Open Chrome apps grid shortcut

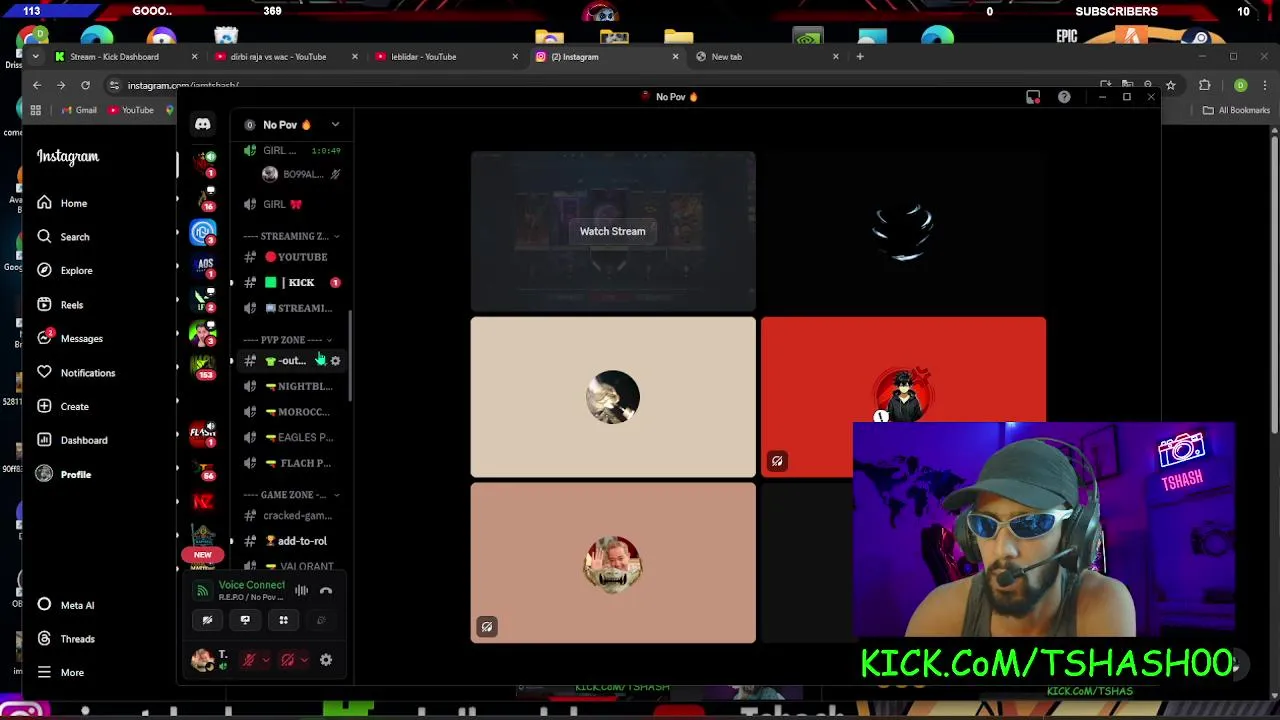pyautogui.click(x=36, y=110)
